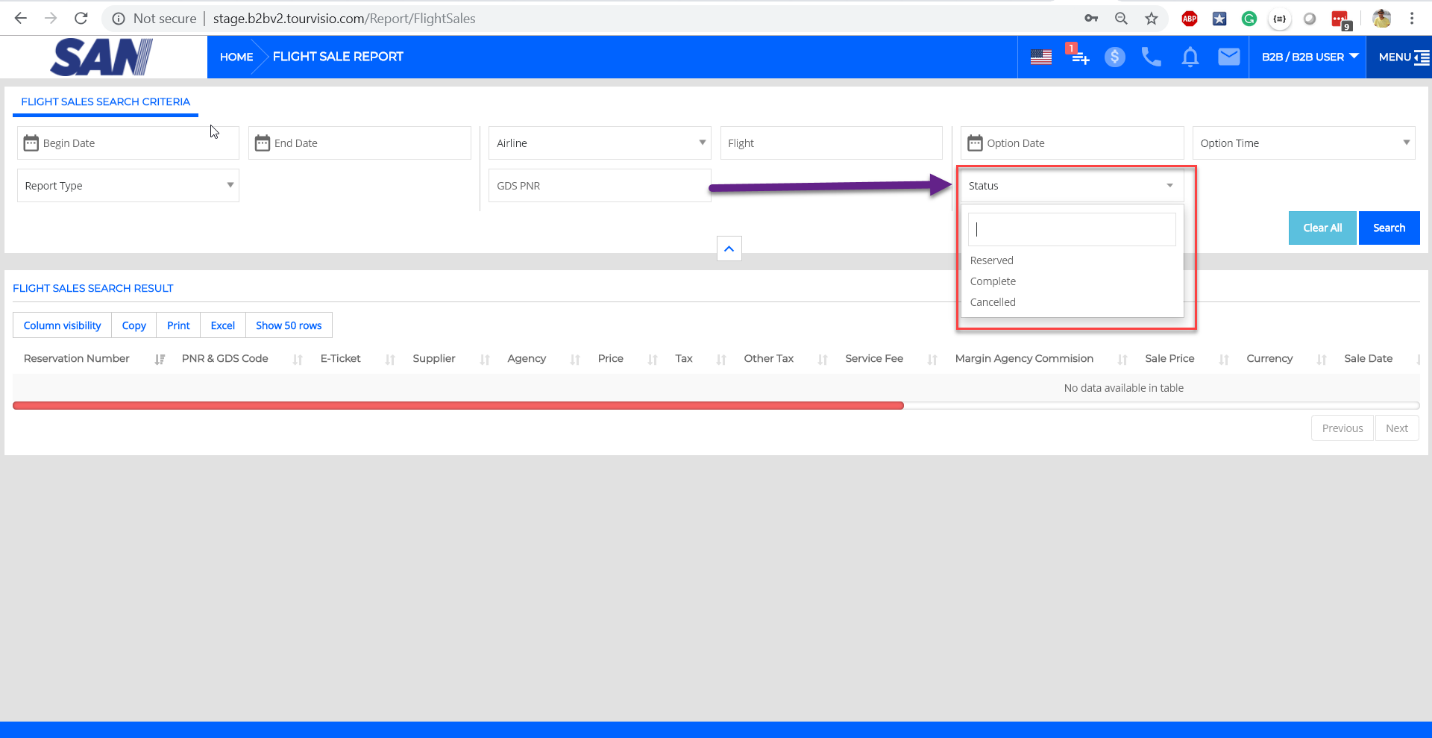Screen dimensions: 1432x738
Task: Click the US flag language icon
Action: tap(1041, 57)
